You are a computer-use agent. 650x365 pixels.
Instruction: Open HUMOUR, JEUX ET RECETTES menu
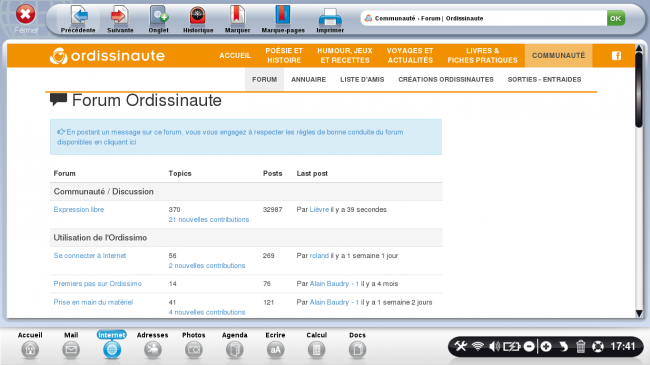point(345,56)
